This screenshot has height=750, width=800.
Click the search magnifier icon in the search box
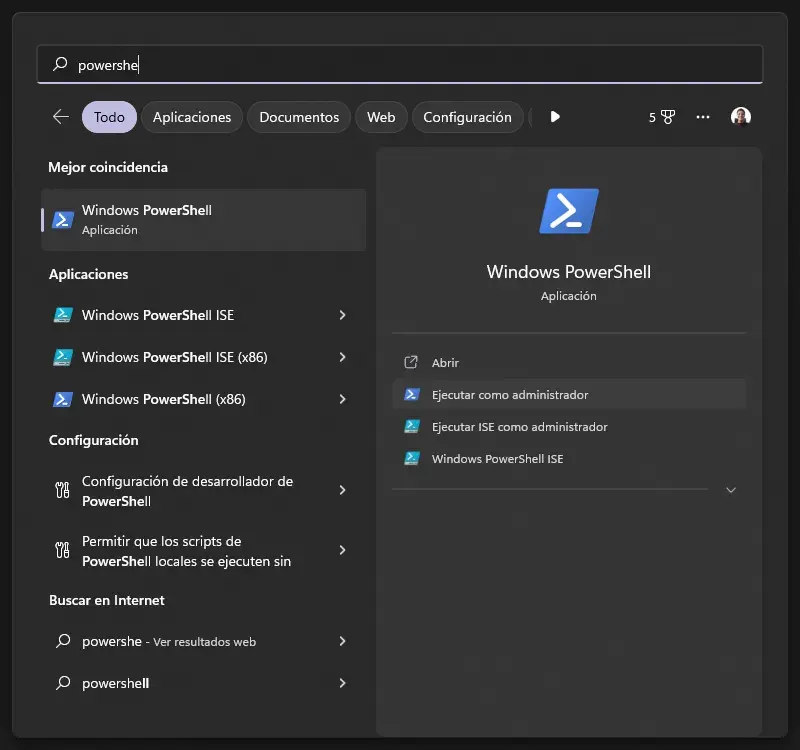coord(60,64)
